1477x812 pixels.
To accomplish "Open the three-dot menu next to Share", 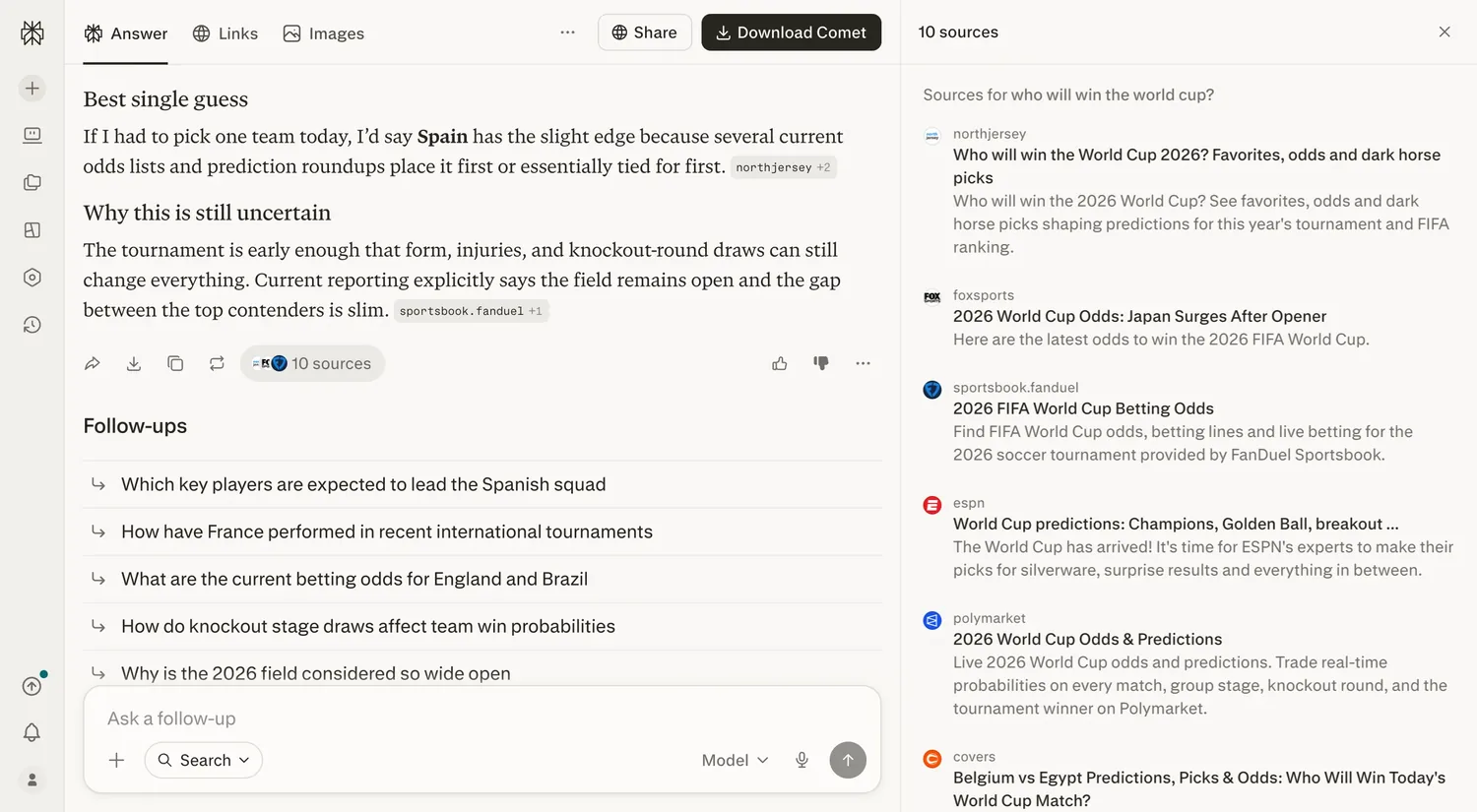I will pos(567,32).
